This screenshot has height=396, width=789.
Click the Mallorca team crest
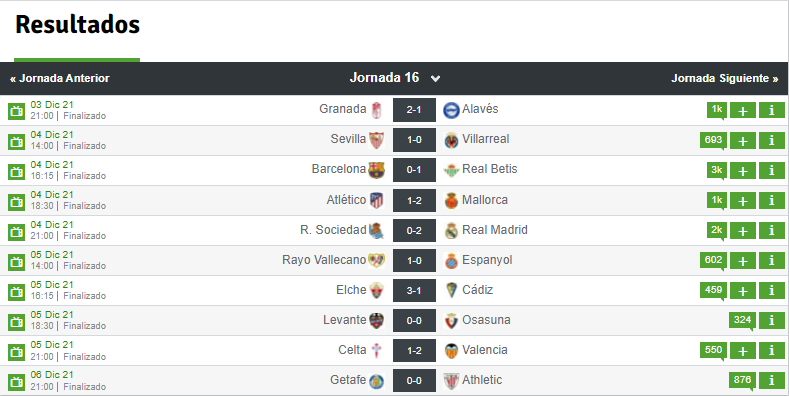(451, 200)
